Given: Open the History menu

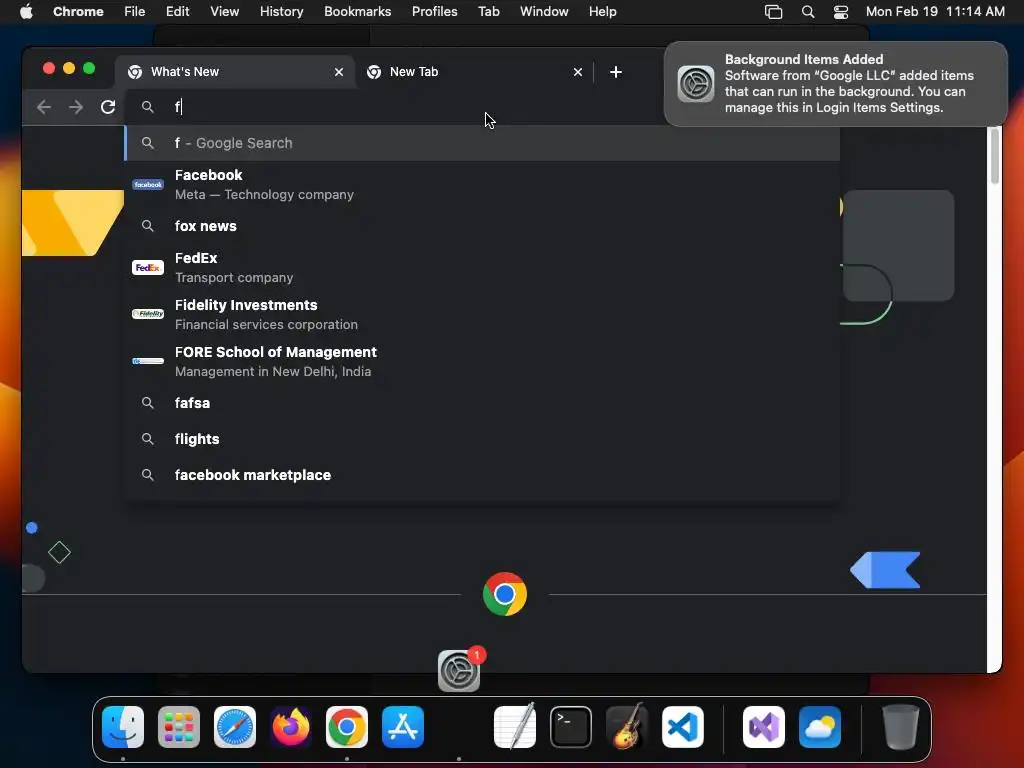Looking at the screenshot, I should (281, 12).
